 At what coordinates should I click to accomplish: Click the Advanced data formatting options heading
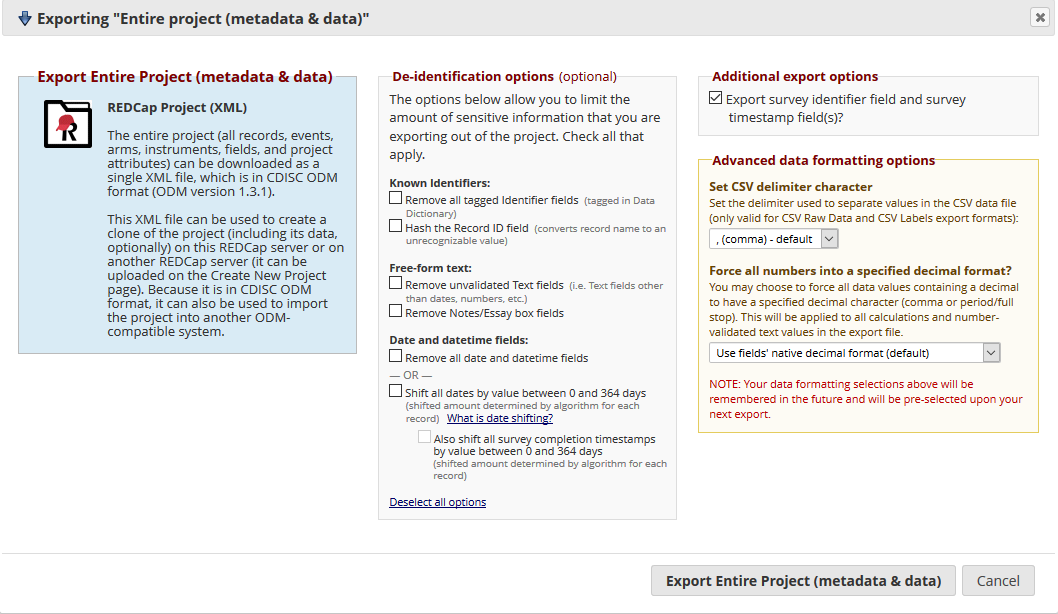click(x=823, y=161)
